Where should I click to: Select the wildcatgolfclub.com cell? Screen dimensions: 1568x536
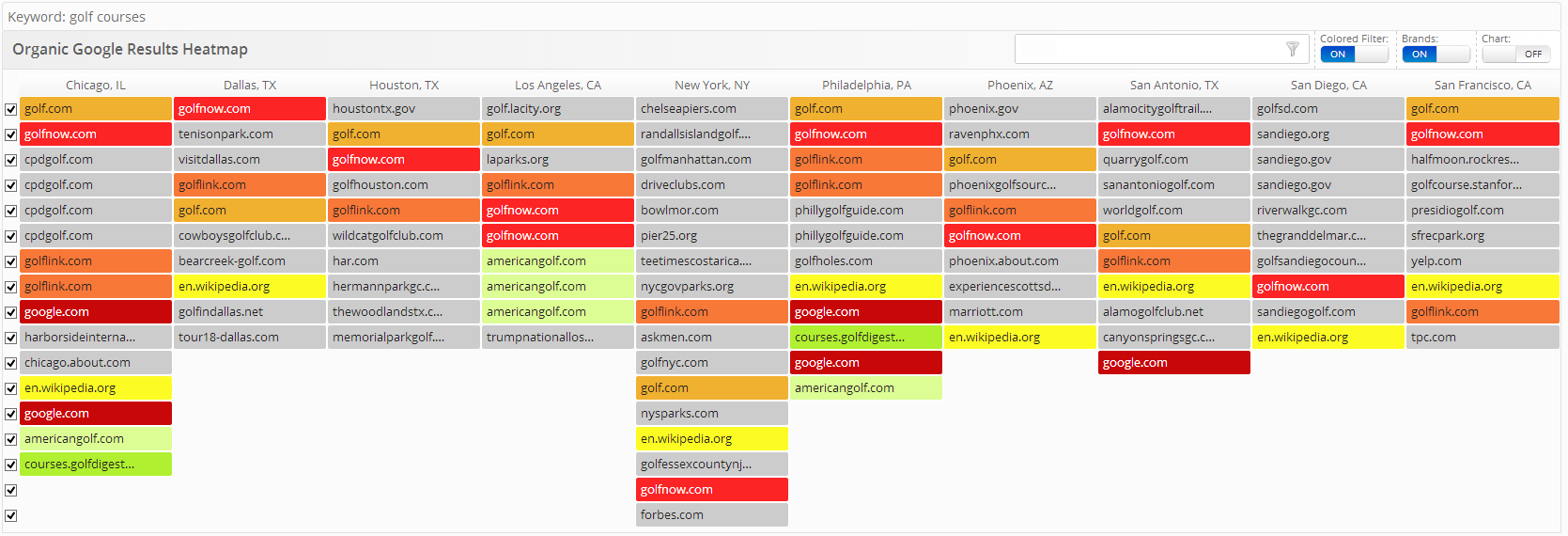coord(404,236)
